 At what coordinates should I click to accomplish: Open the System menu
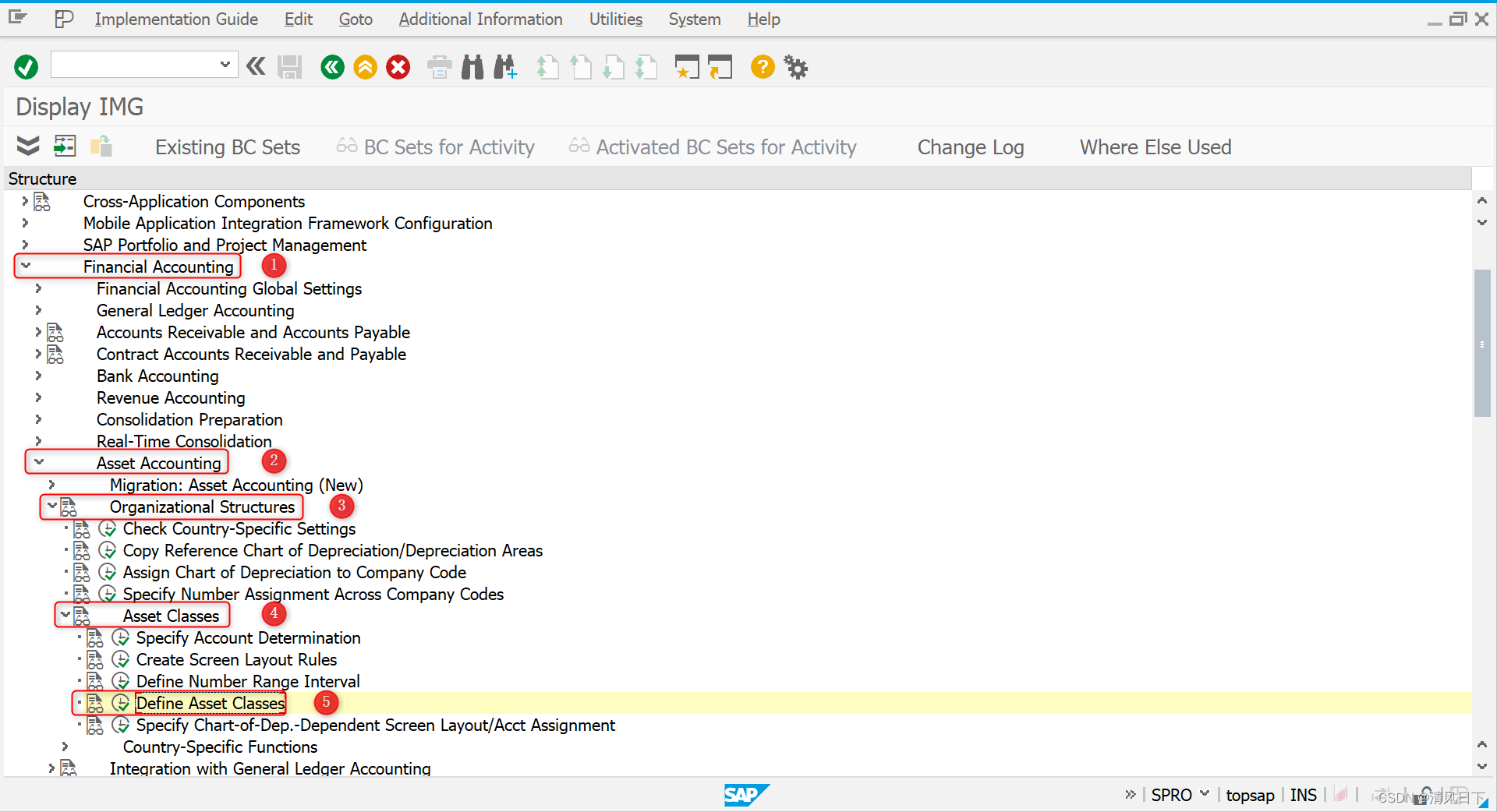[x=695, y=19]
